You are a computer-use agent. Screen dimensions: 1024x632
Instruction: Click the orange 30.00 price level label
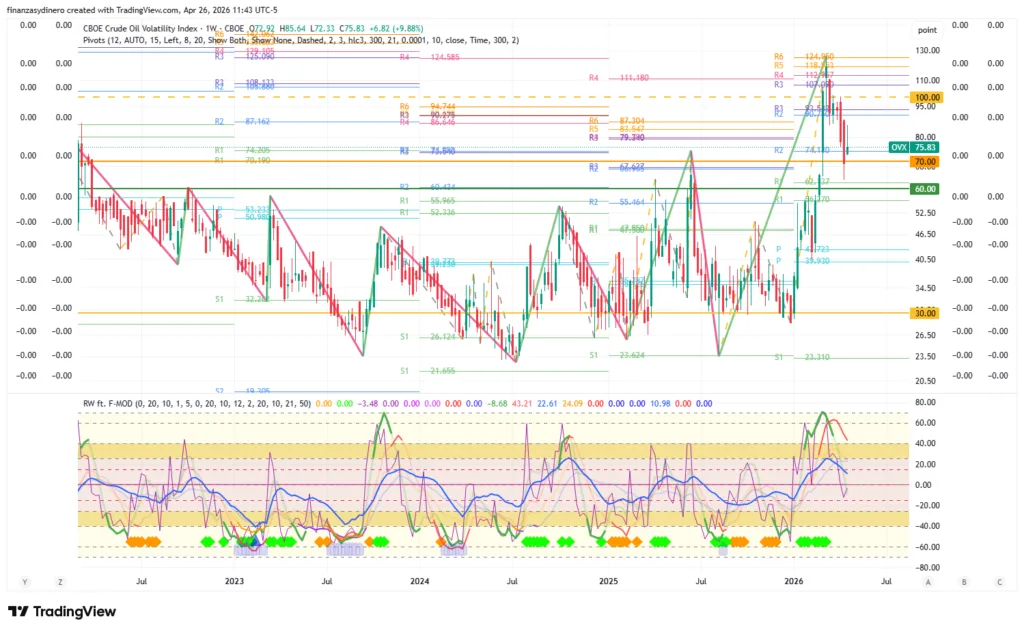(x=924, y=313)
